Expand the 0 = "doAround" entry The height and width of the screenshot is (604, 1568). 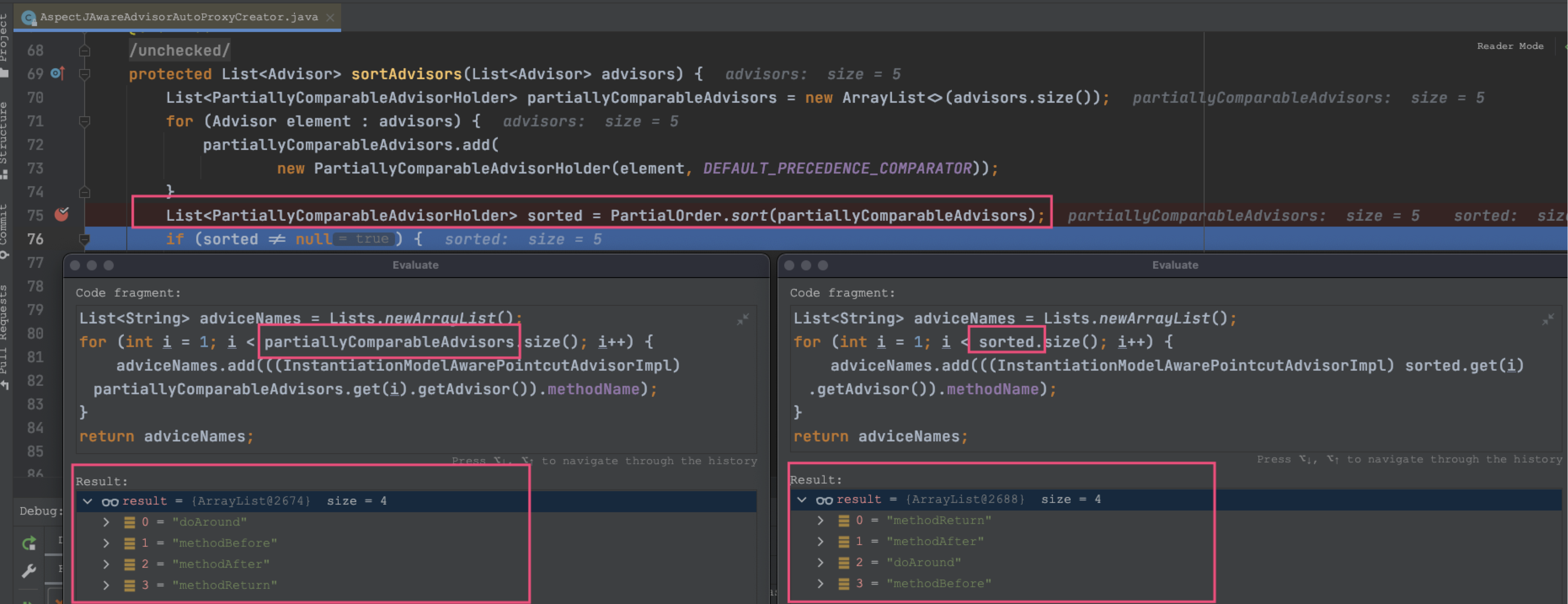pos(106,522)
